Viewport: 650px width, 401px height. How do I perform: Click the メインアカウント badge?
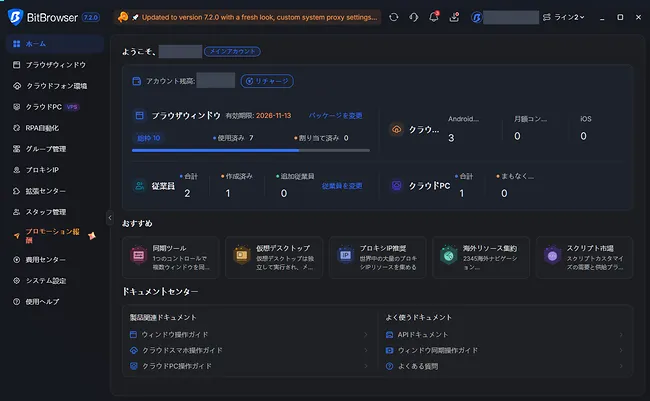point(232,51)
